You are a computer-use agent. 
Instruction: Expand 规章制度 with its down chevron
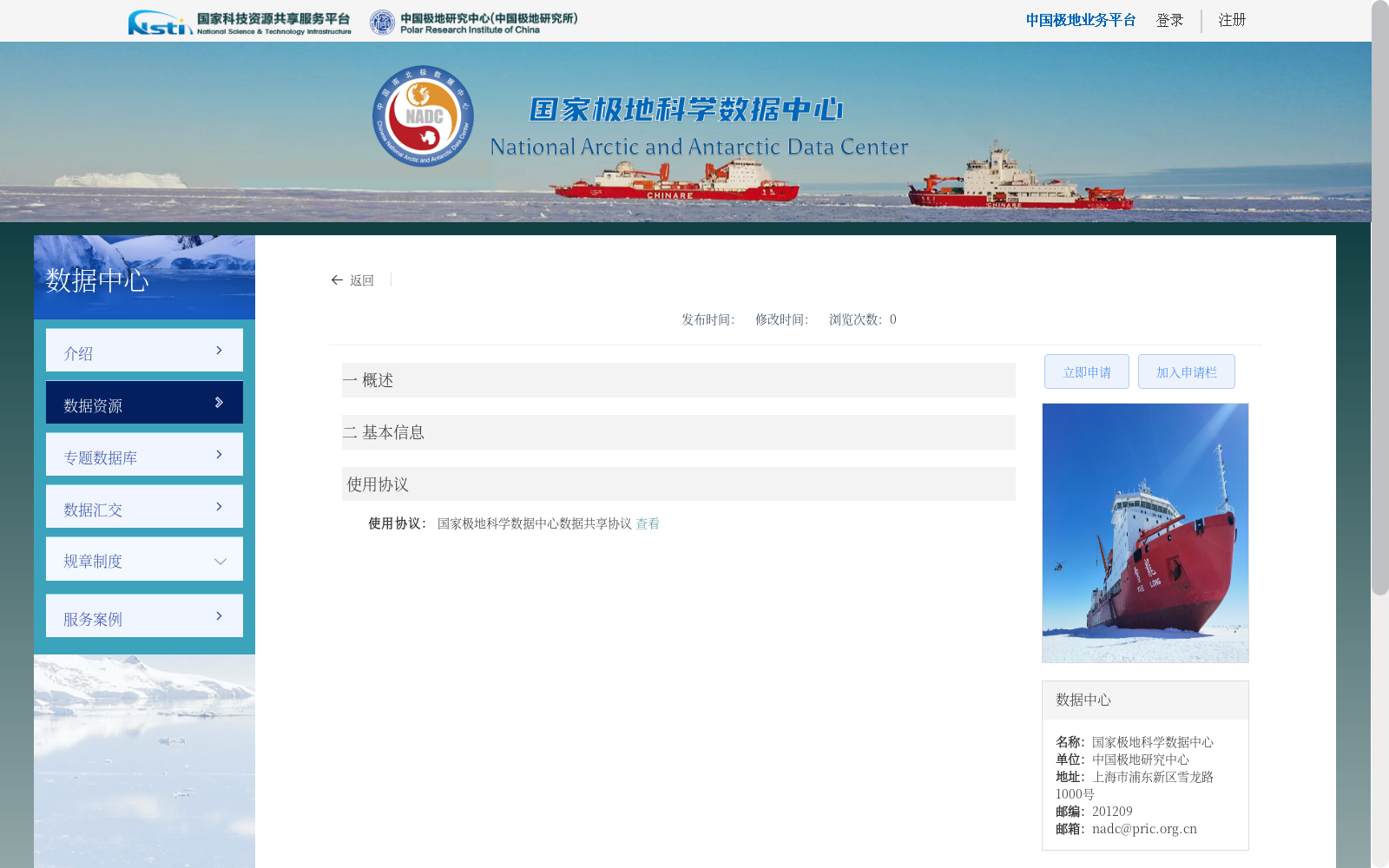221,561
